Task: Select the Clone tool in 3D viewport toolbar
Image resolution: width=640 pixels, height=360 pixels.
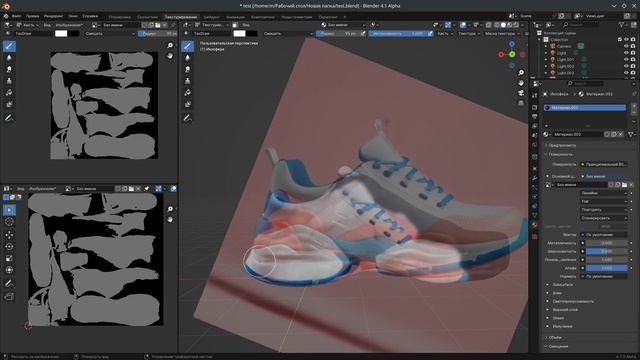Action: point(187,81)
